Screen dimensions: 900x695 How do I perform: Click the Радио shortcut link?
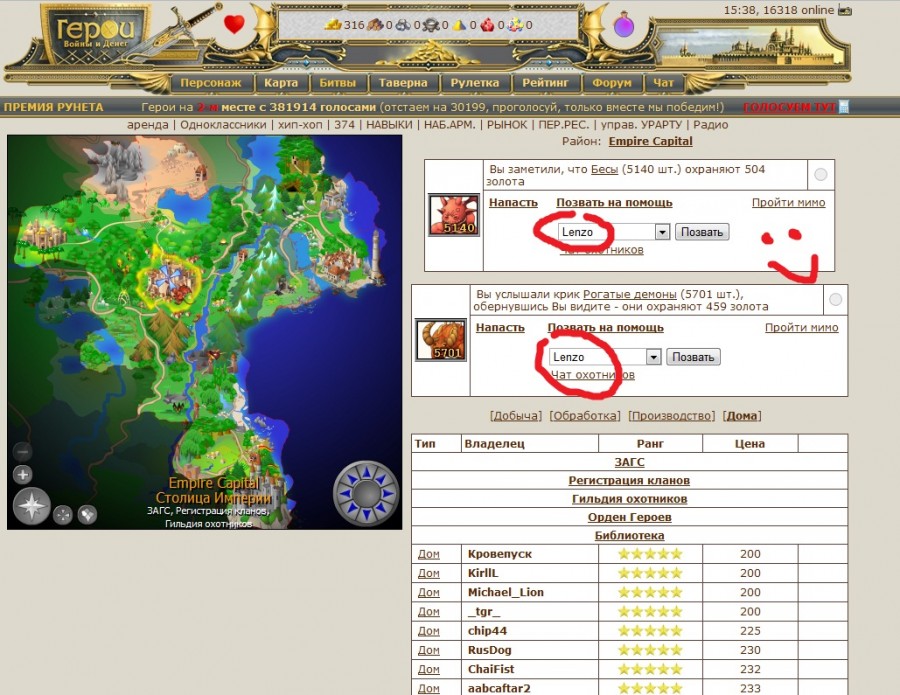711,125
